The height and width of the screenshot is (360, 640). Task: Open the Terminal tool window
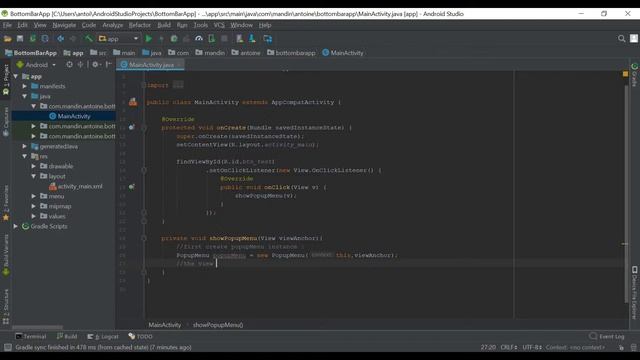click(31, 336)
